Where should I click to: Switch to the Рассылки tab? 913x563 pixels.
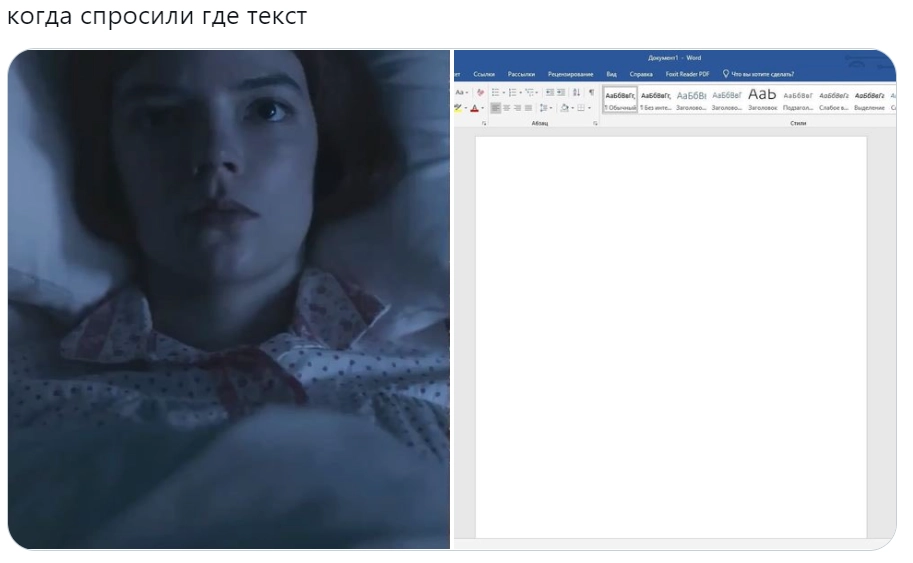point(521,74)
